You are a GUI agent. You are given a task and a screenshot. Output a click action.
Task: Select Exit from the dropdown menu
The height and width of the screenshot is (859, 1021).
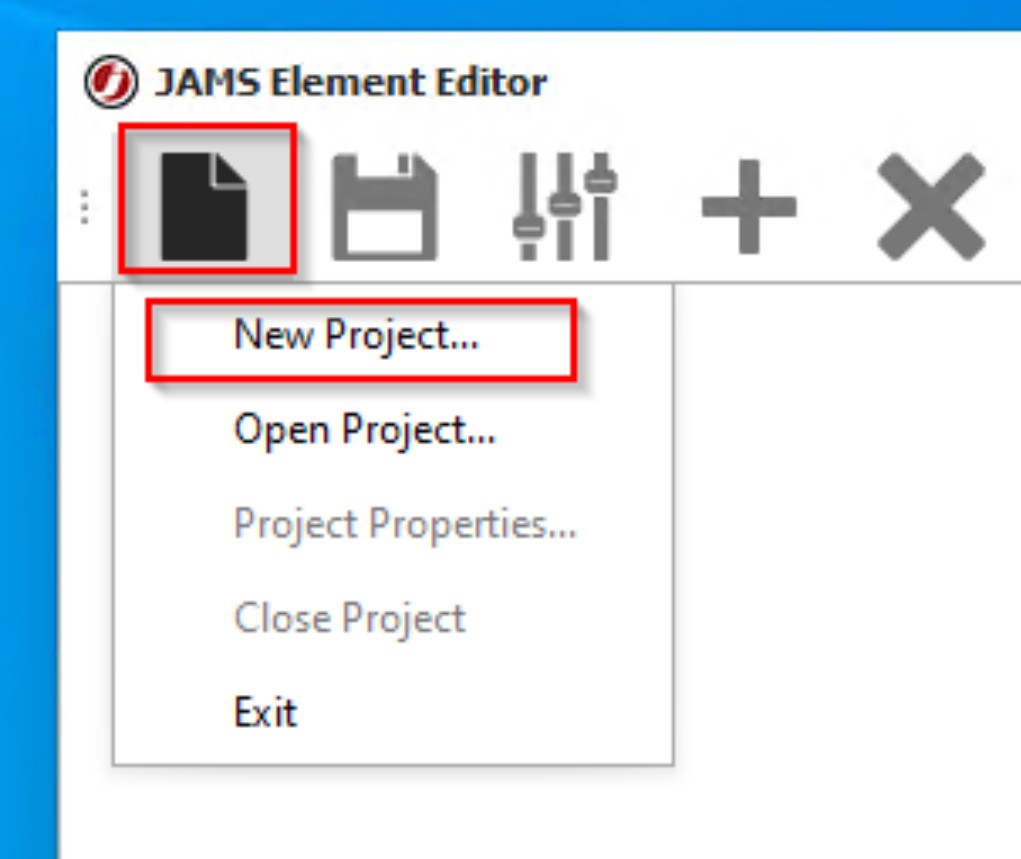click(x=265, y=712)
